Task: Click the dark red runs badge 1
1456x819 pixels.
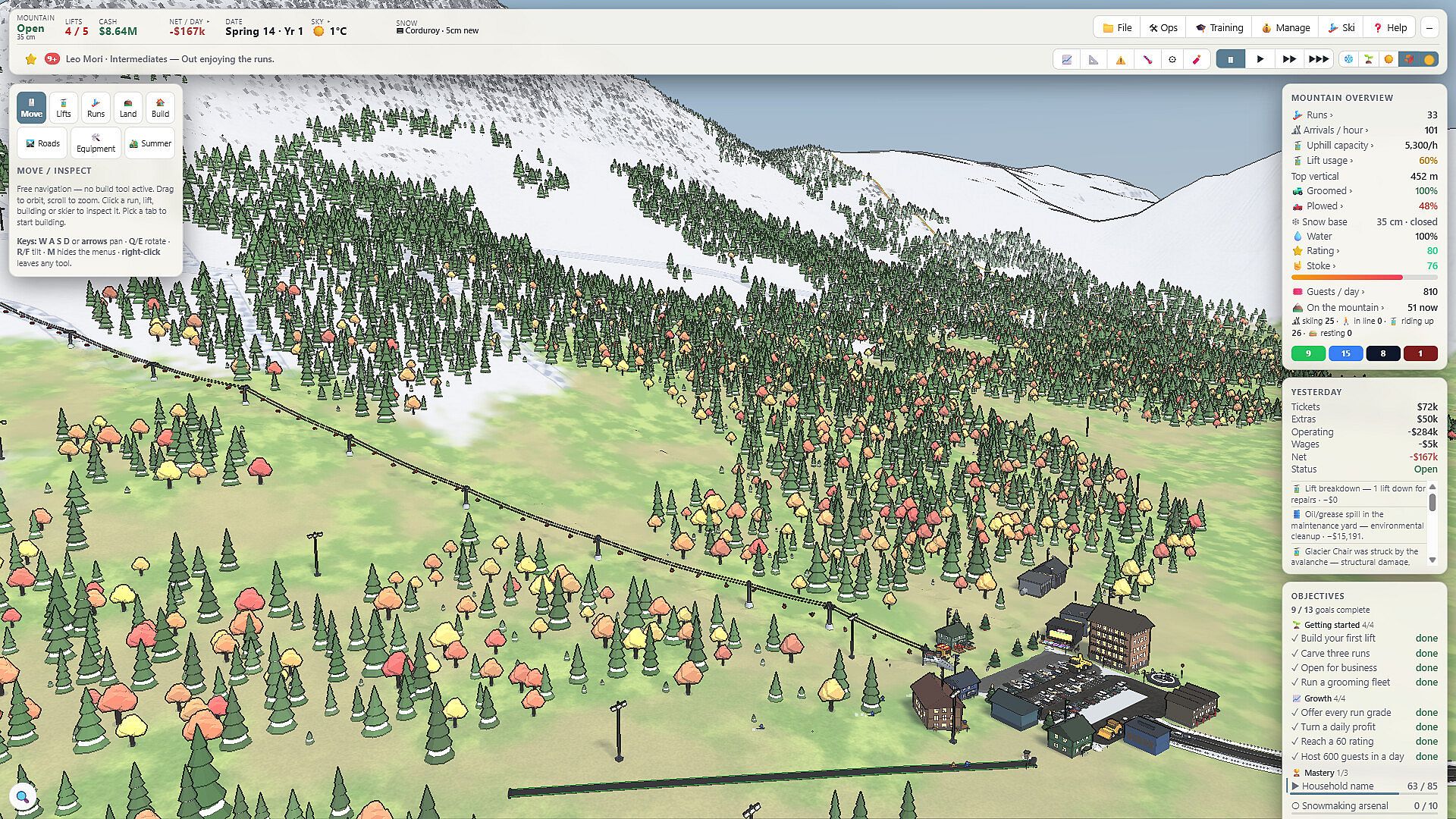Action: pos(1420,353)
